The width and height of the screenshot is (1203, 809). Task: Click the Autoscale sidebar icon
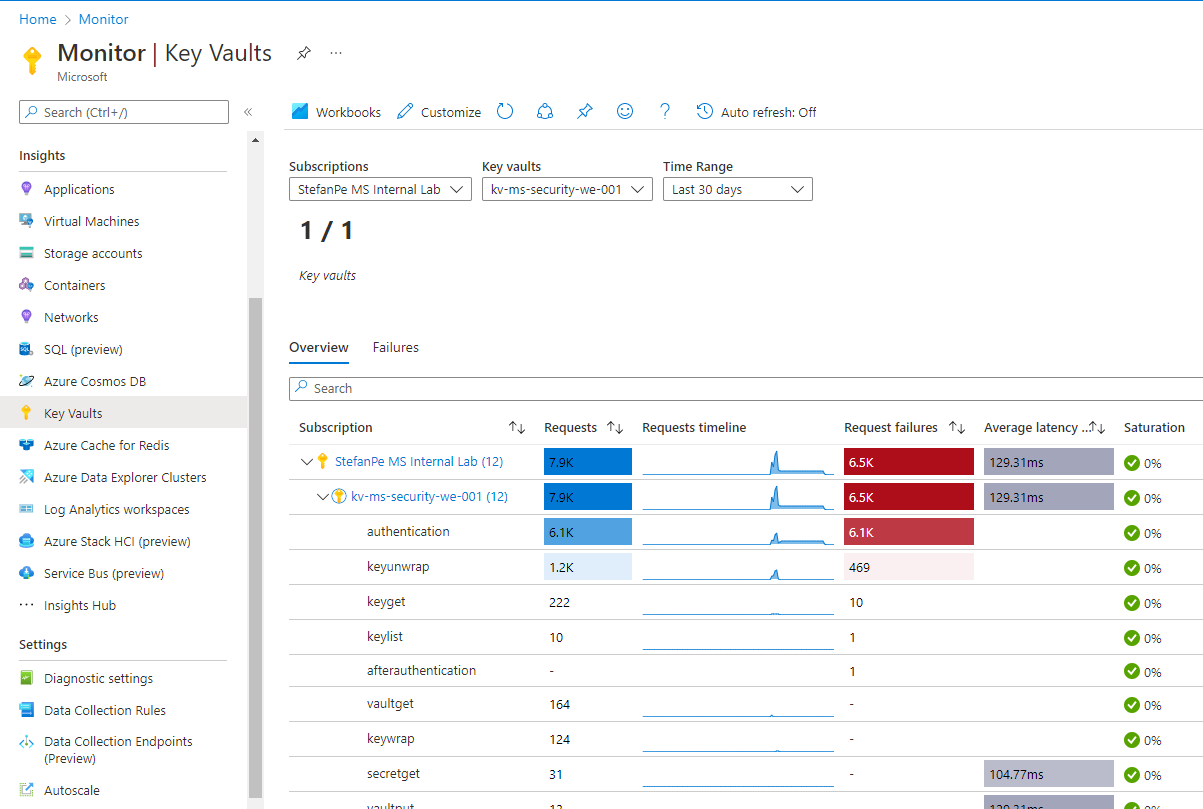point(27,790)
